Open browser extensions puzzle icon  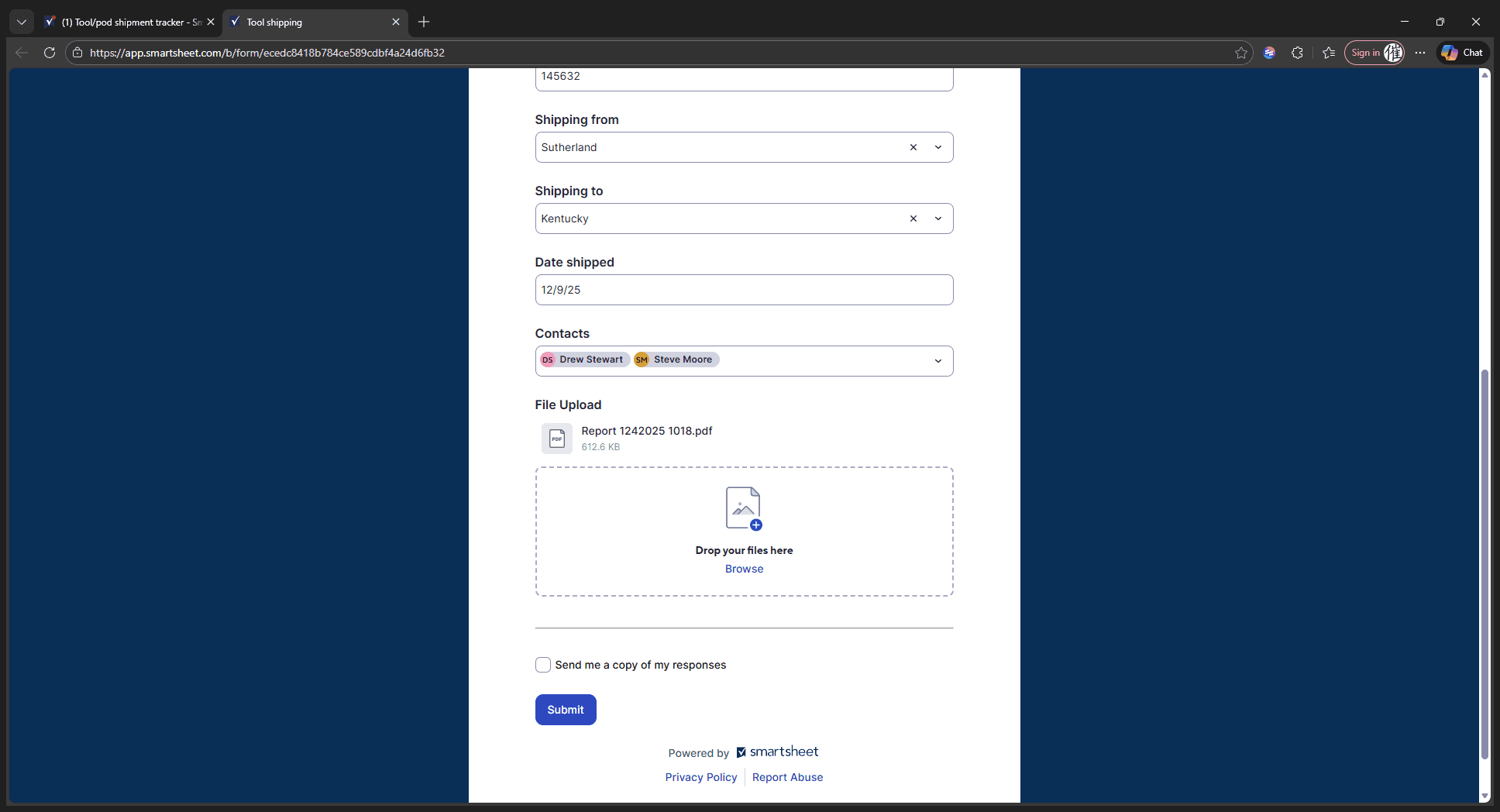point(1297,53)
